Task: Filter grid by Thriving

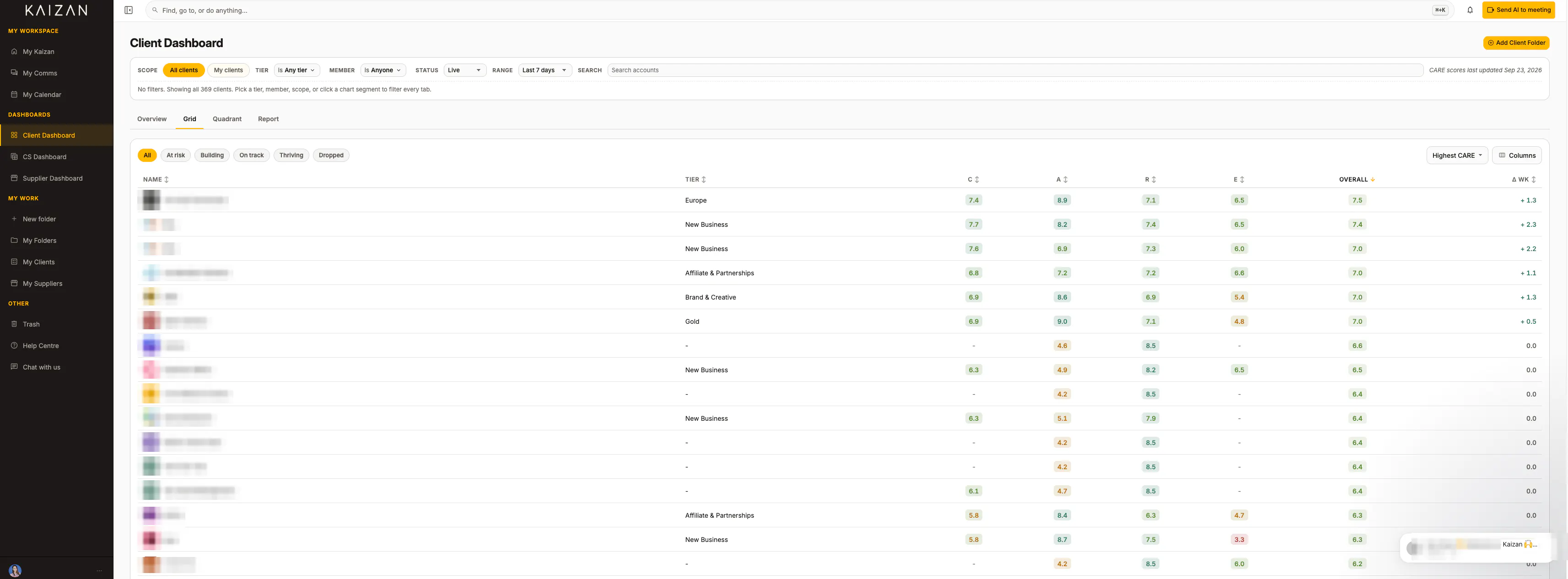Action: tap(291, 155)
